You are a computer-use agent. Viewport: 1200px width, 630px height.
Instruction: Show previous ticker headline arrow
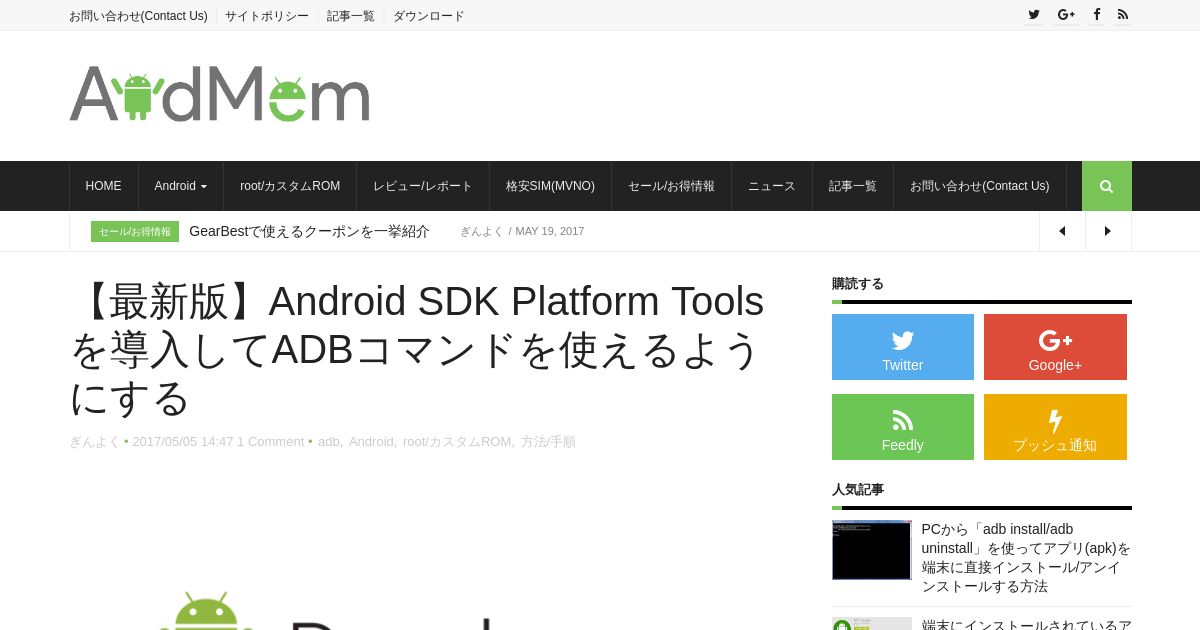[1062, 231]
